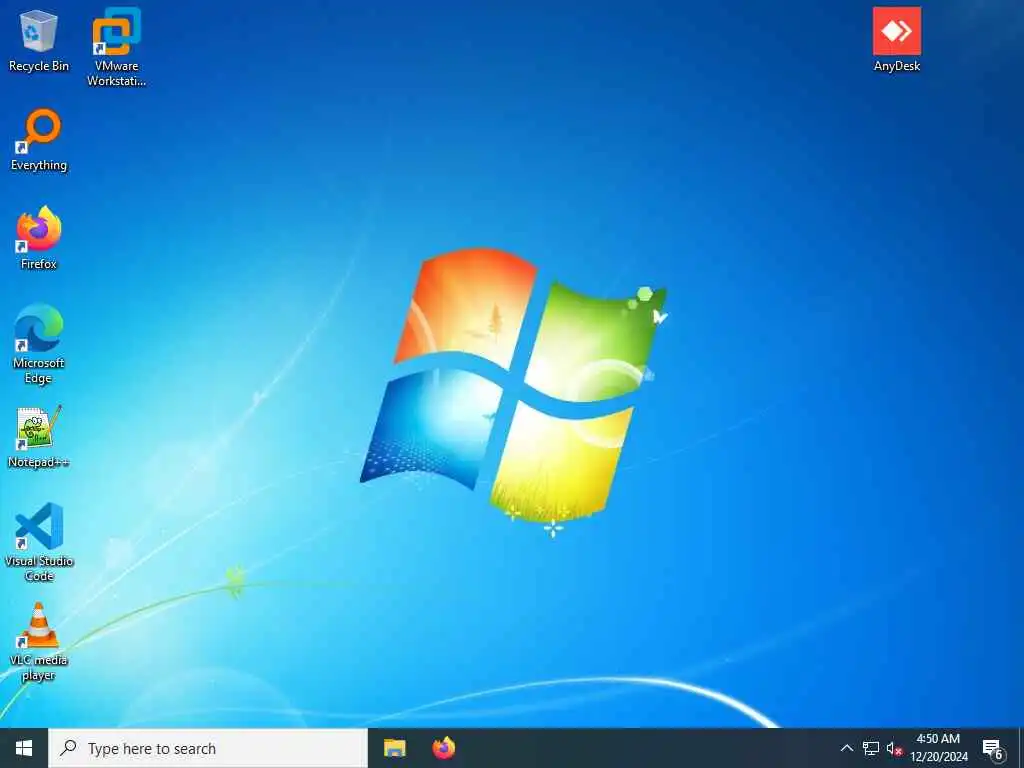This screenshot has width=1024, height=768.
Task: Open the network status tray icon
Action: (871, 748)
